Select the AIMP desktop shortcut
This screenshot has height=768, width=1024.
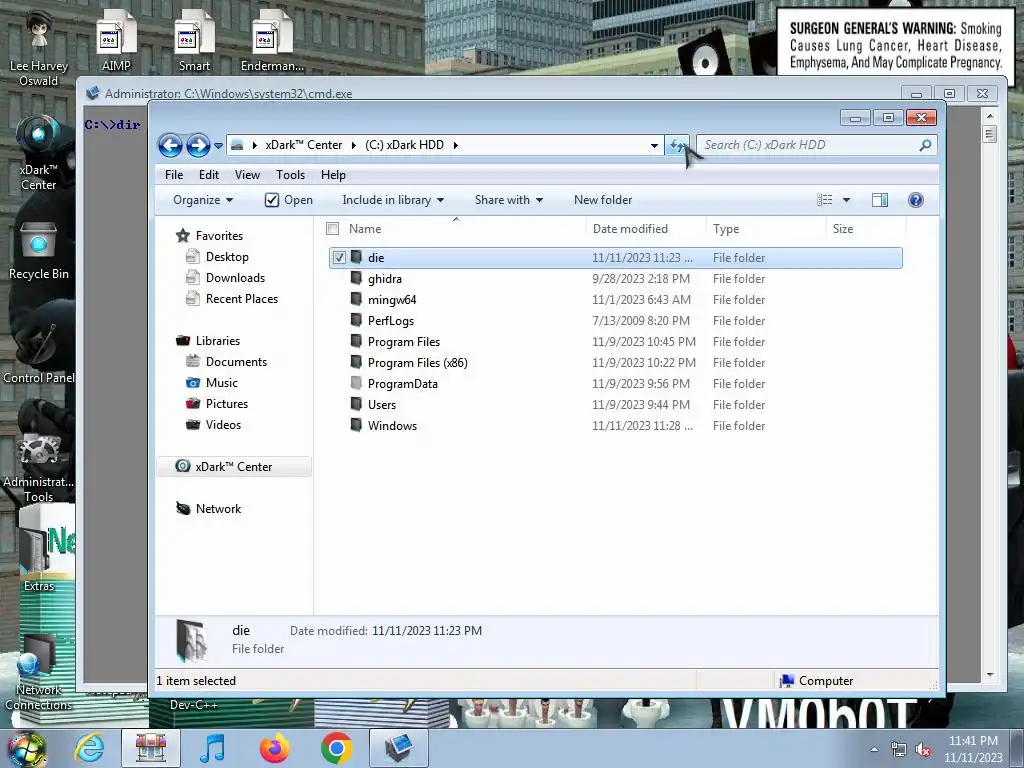tap(116, 40)
